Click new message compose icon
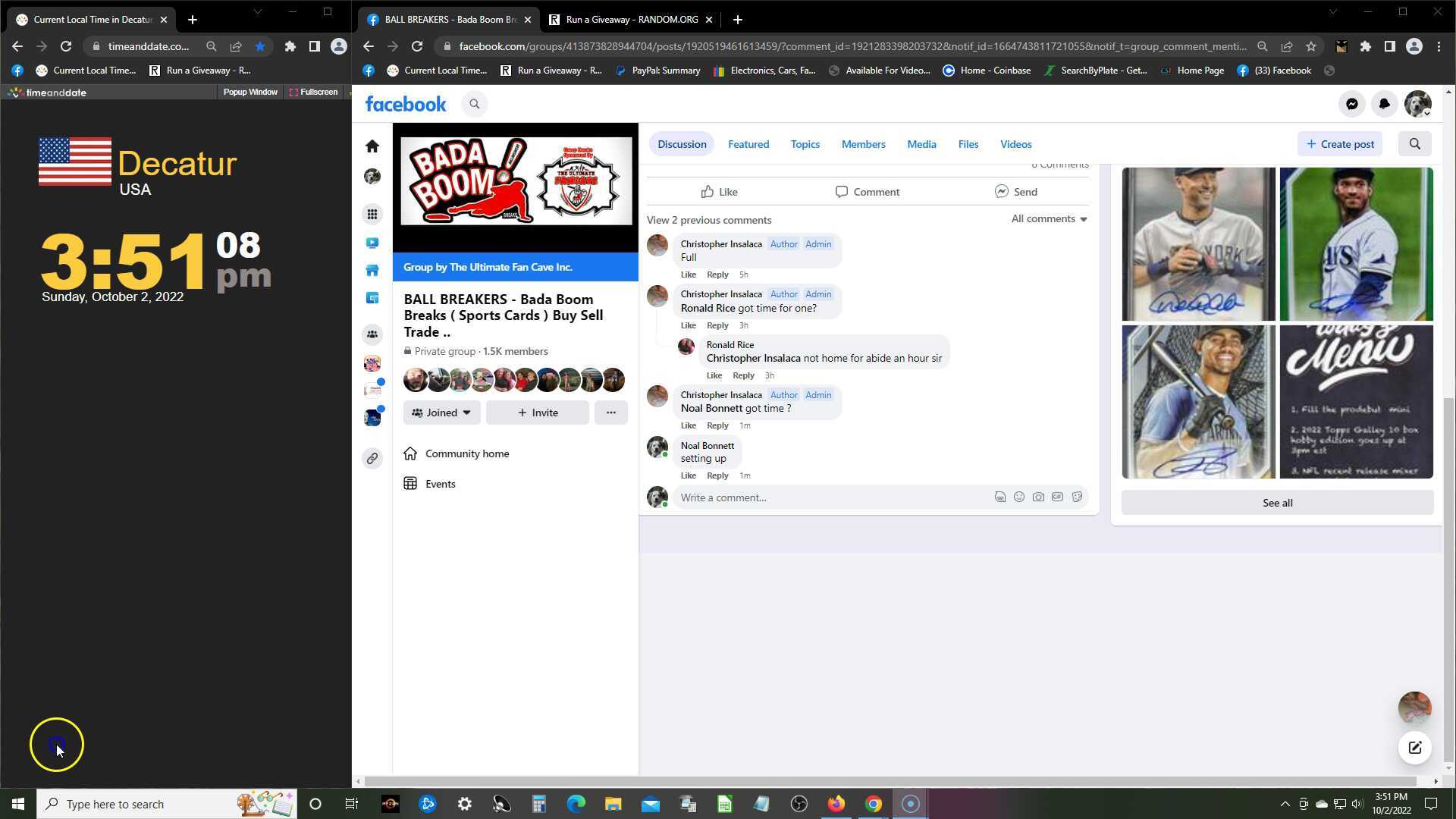Screen dimensions: 1456x819 click(1414, 748)
